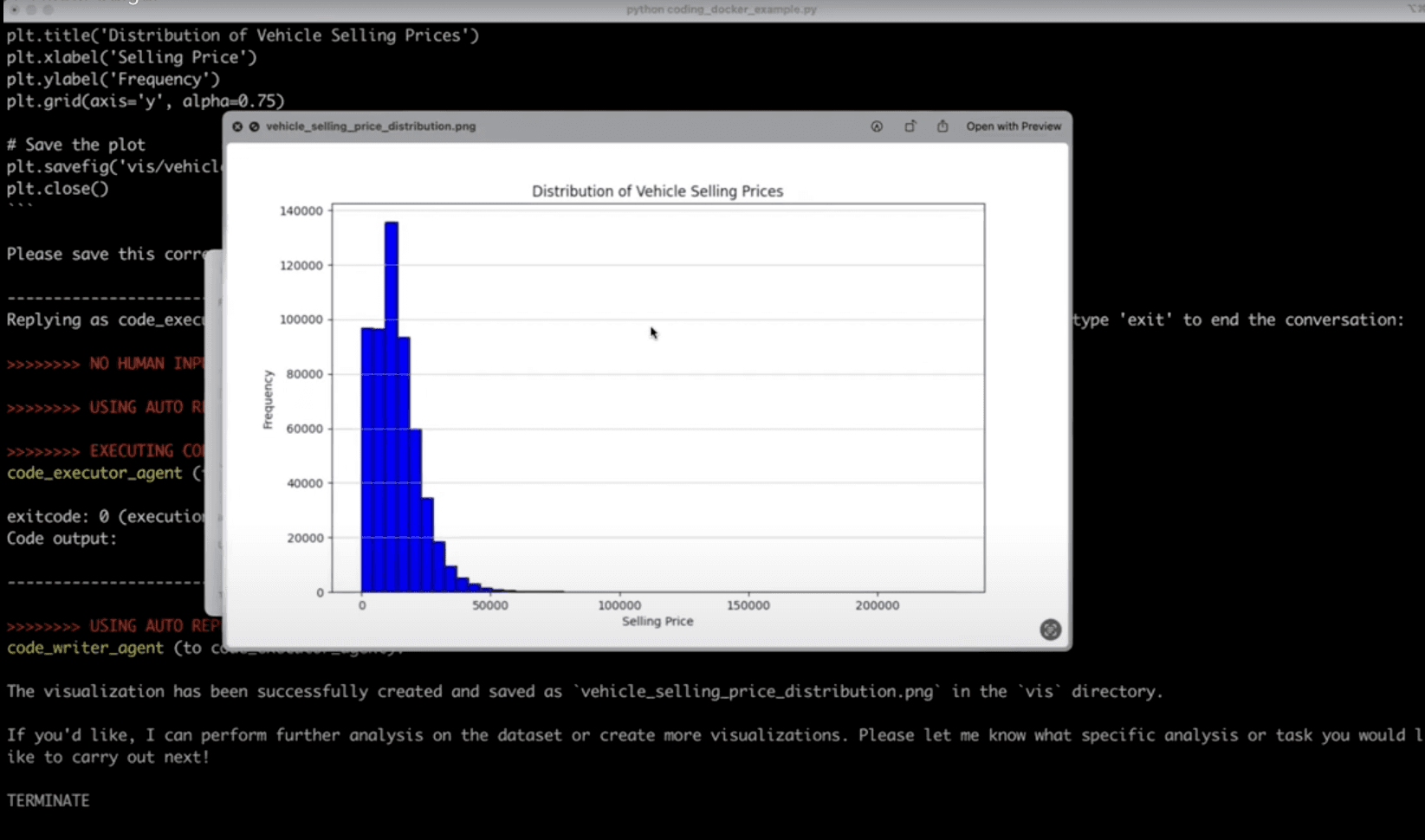Click the tallest blue histogram bar
The height and width of the screenshot is (840, 1425).
(392, 407)
